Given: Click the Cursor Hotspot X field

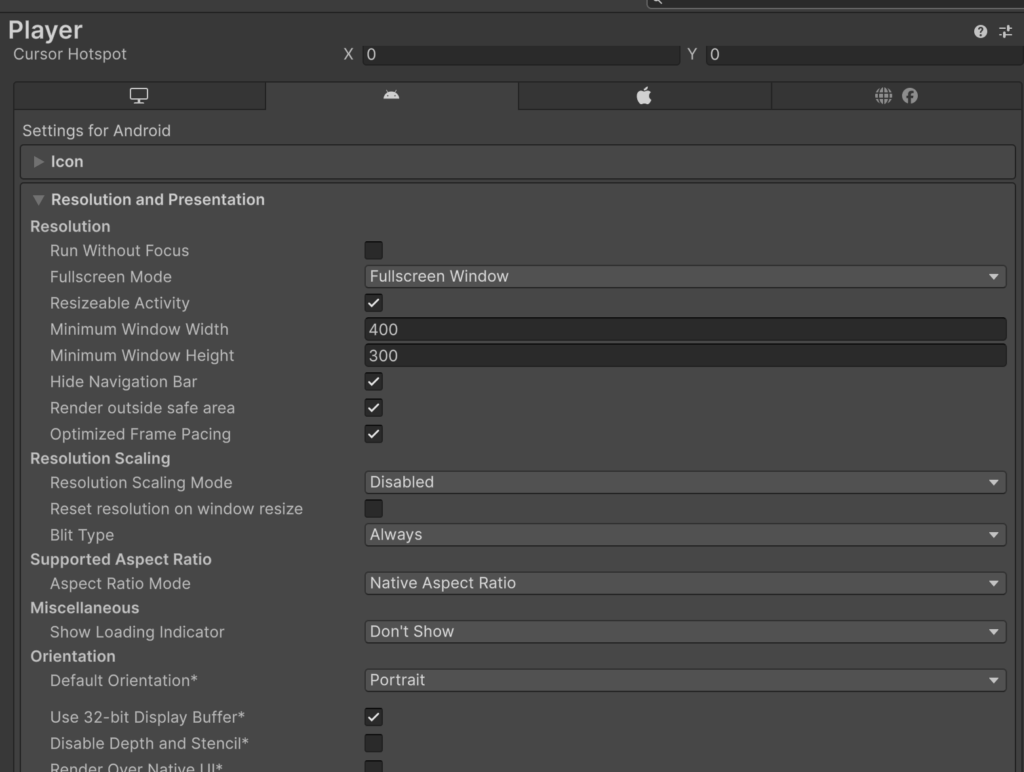Looking at the screenshot, I should pyautogui.click(x=520, y=55).
